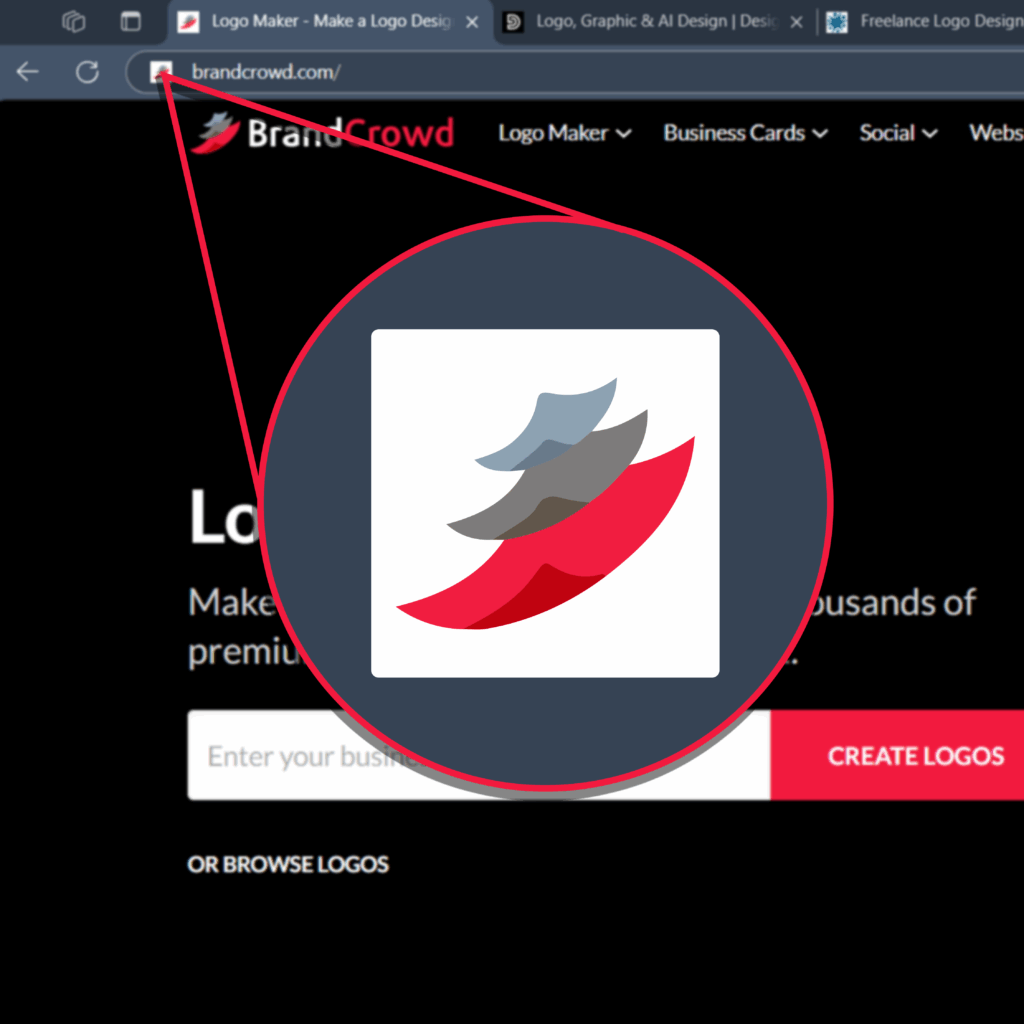Click the Designs.ai favicon on its tab
The width and height of the screenshot is (1024, 1024).
point(513,21)
